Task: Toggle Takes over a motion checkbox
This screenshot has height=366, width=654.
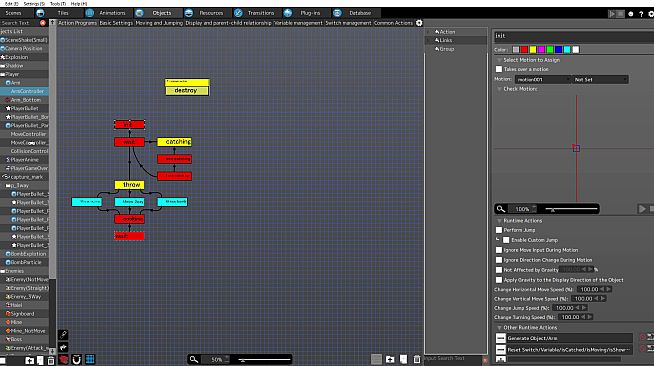Action: [499, 69]
